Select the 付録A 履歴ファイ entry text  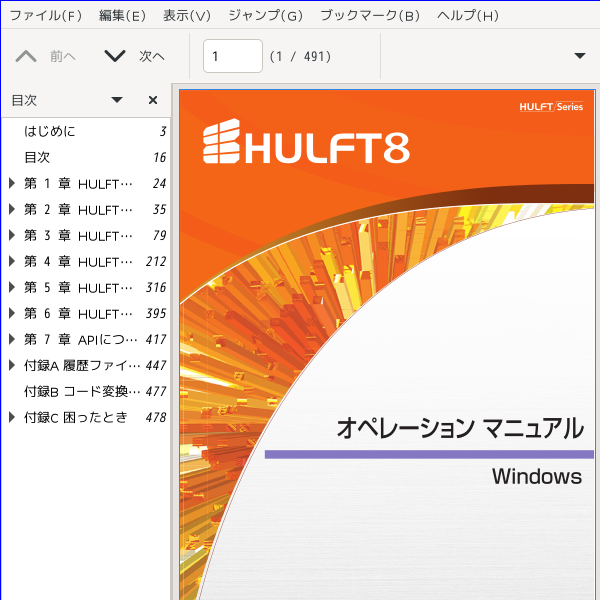82,366
